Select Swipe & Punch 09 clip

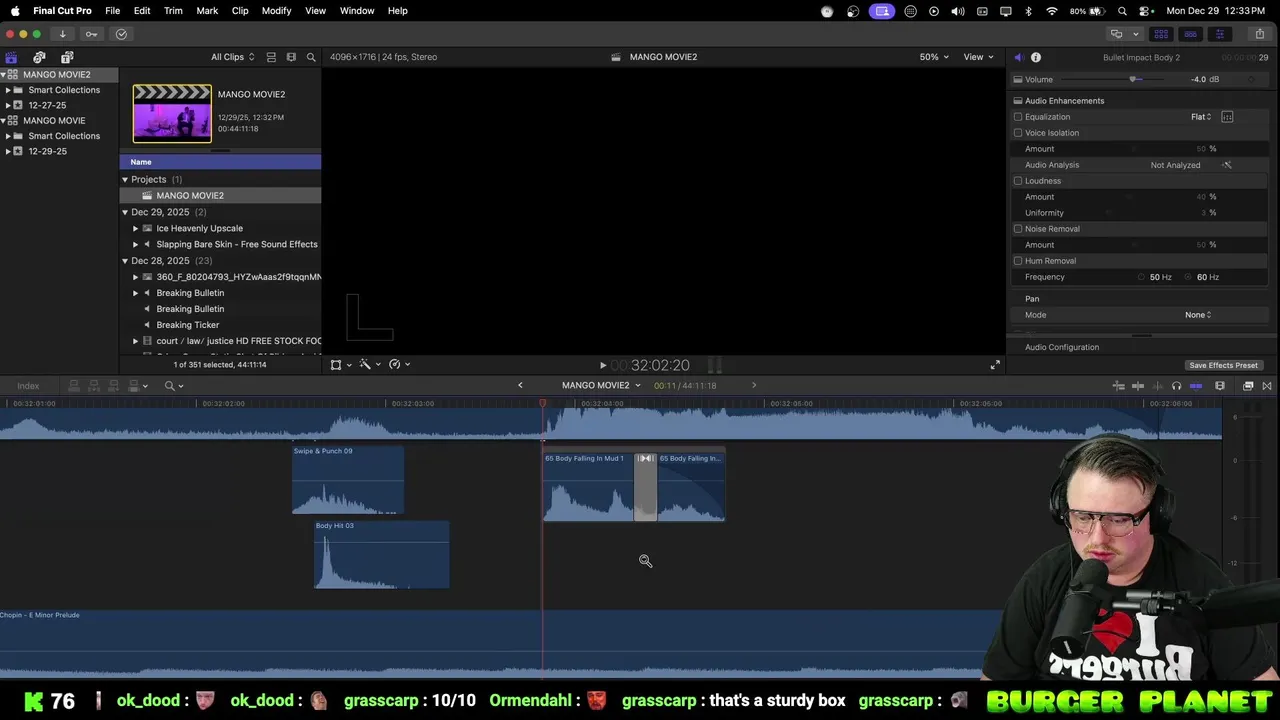[x=348, y=480]
